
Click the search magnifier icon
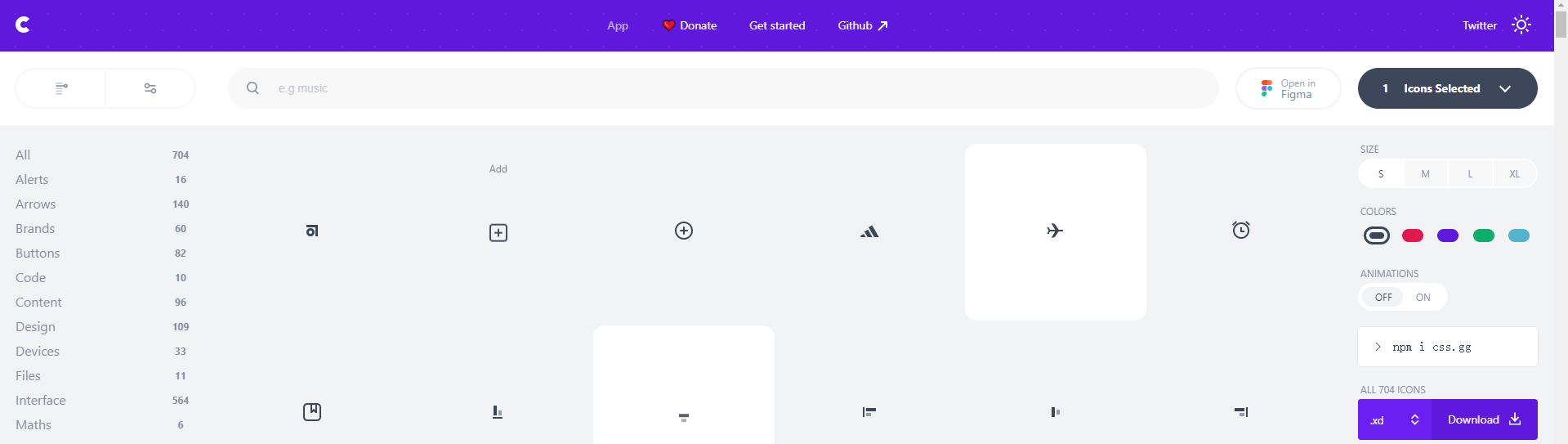(x=252, y=87)
